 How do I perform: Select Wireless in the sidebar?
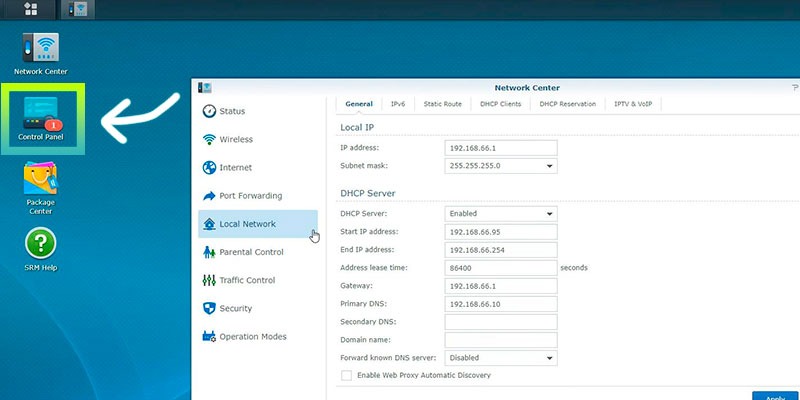click(x=258, y=139)
